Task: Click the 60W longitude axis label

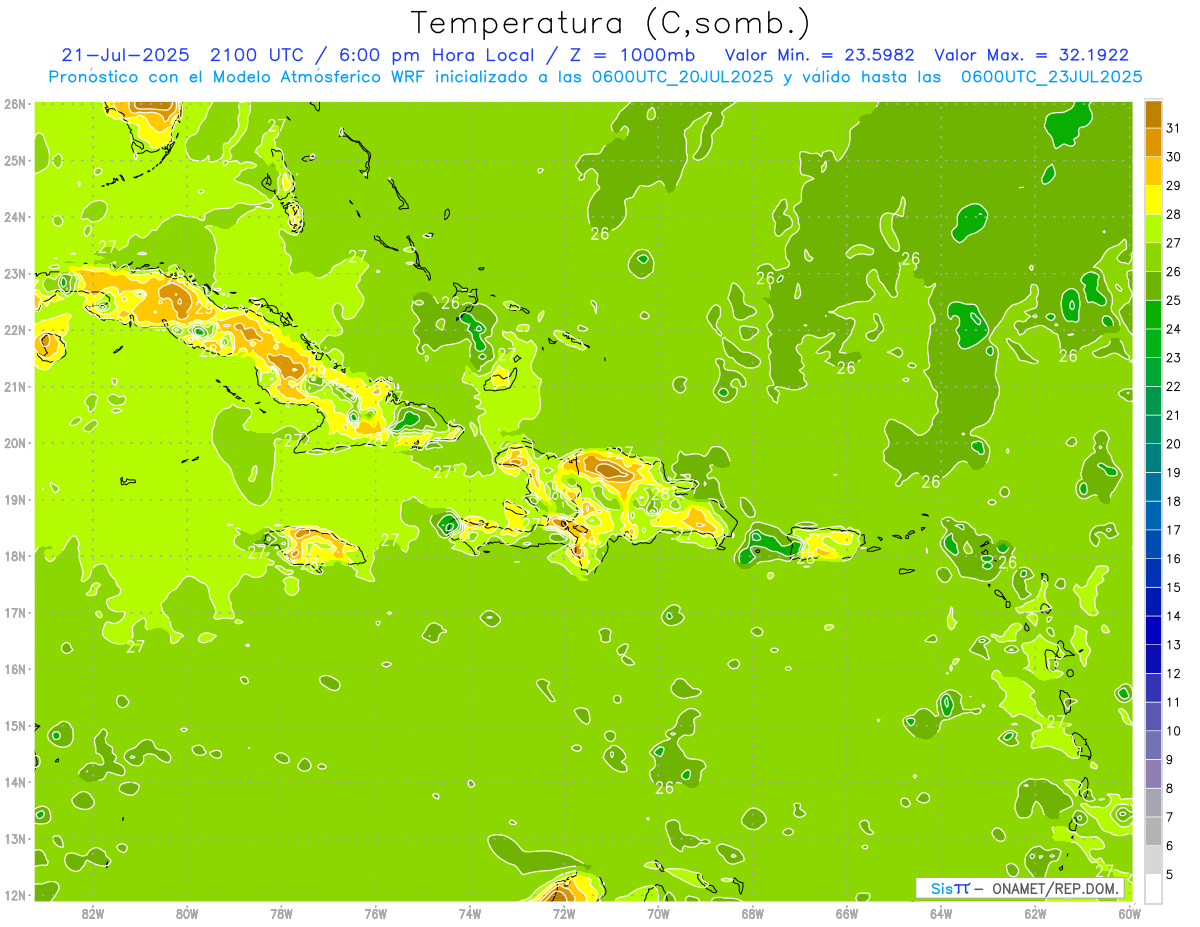Action: (x=1130, y=913)
